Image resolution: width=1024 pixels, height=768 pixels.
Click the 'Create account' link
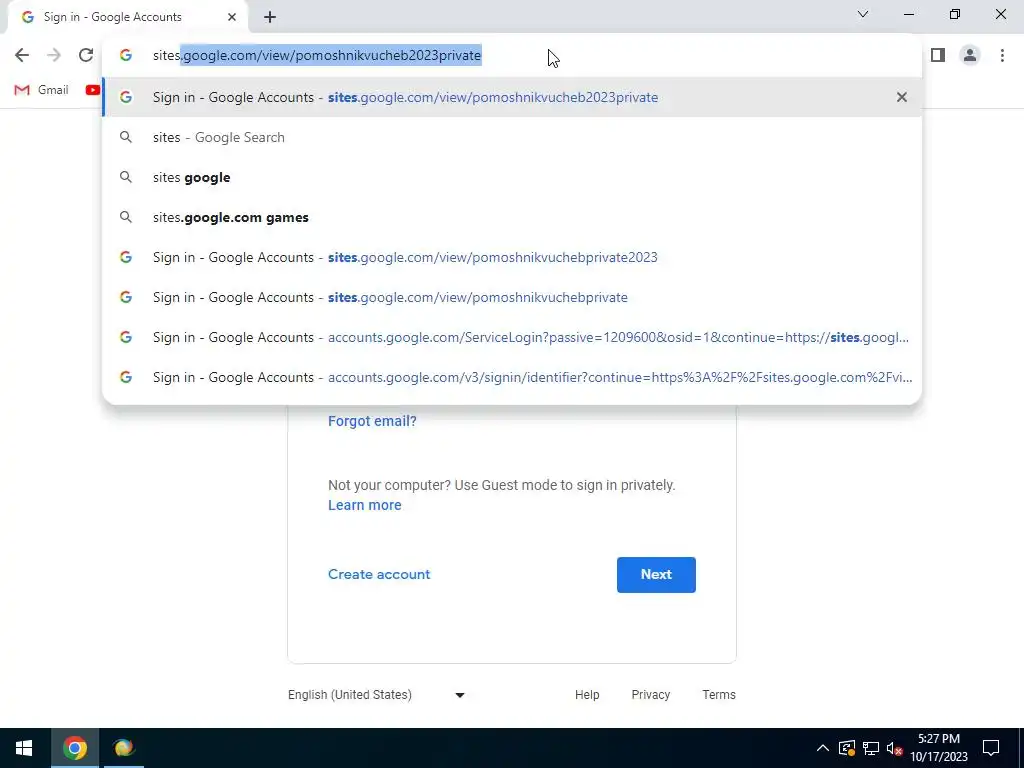pyautogui.click(x=379, y=575)
